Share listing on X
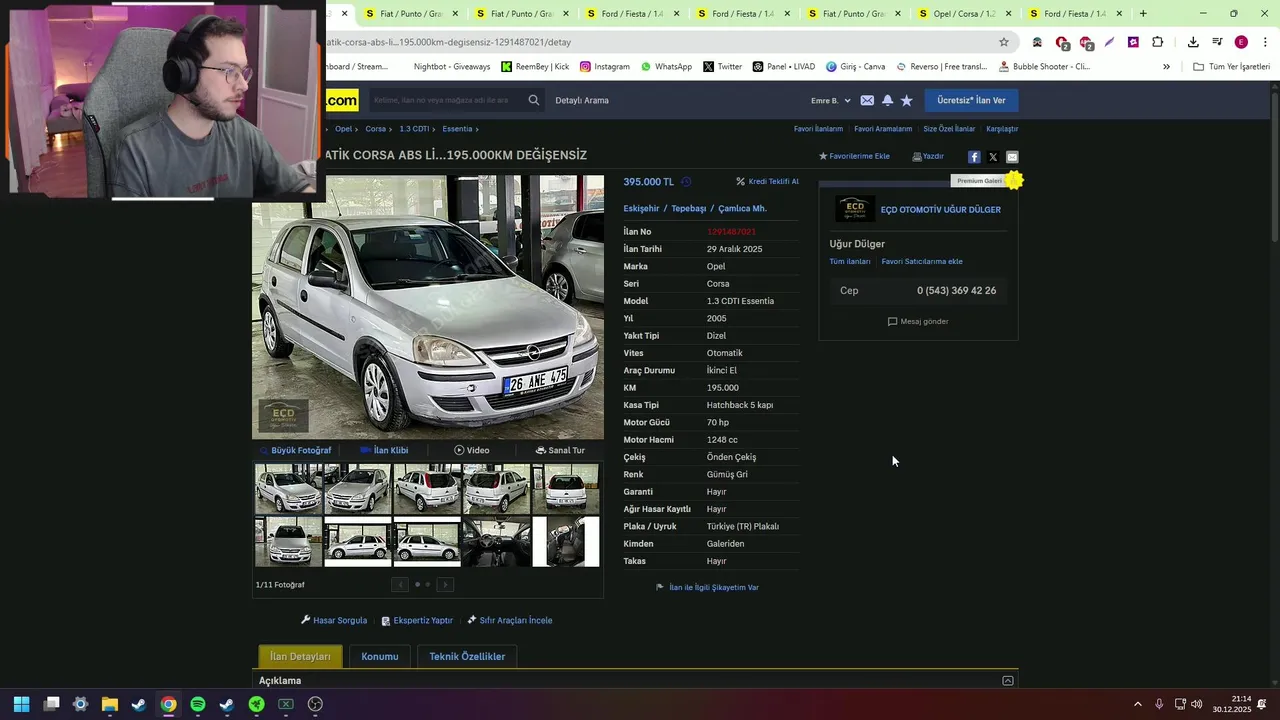 (x=993, y=157)
